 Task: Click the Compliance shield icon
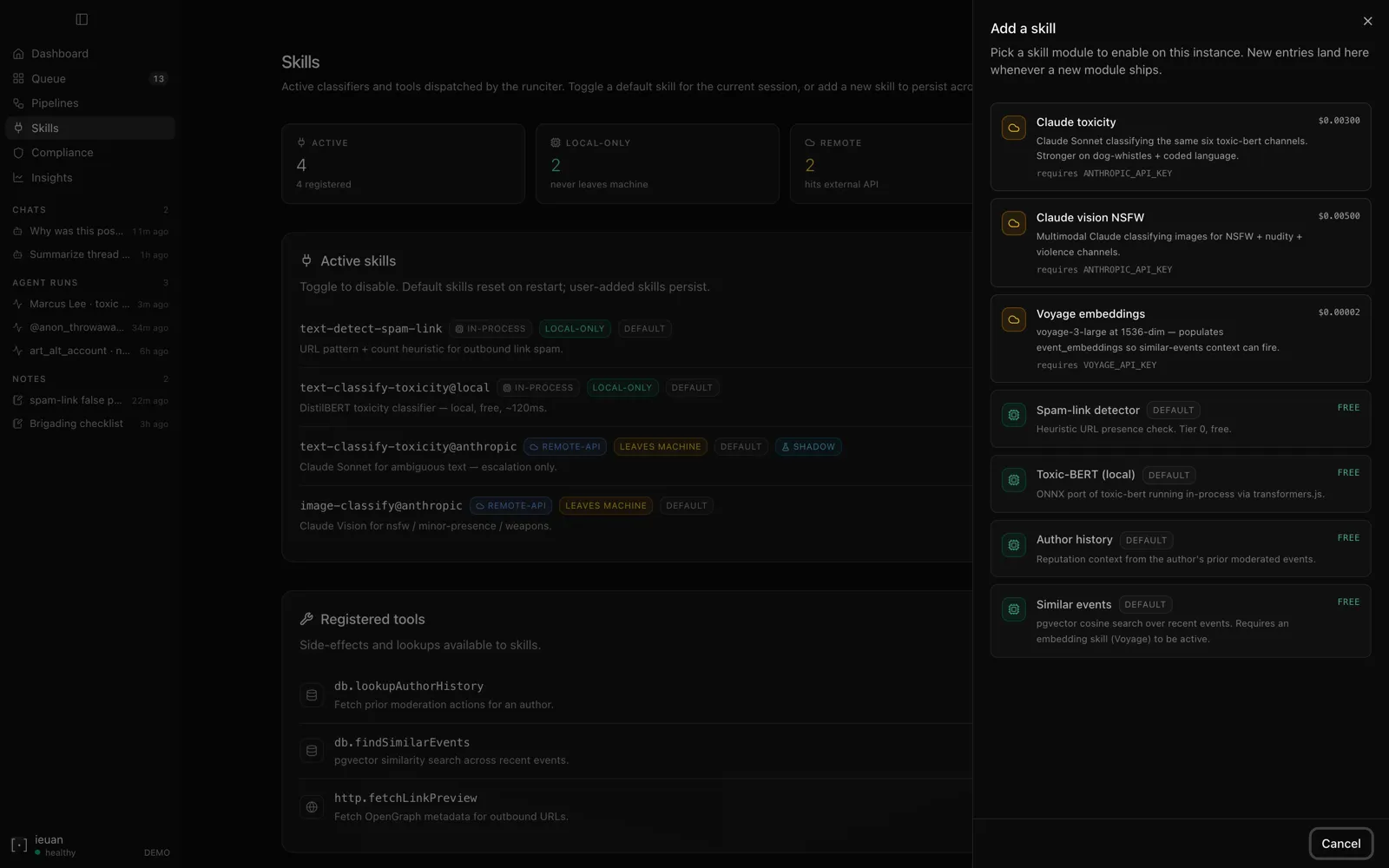click(x=18, y=153)
